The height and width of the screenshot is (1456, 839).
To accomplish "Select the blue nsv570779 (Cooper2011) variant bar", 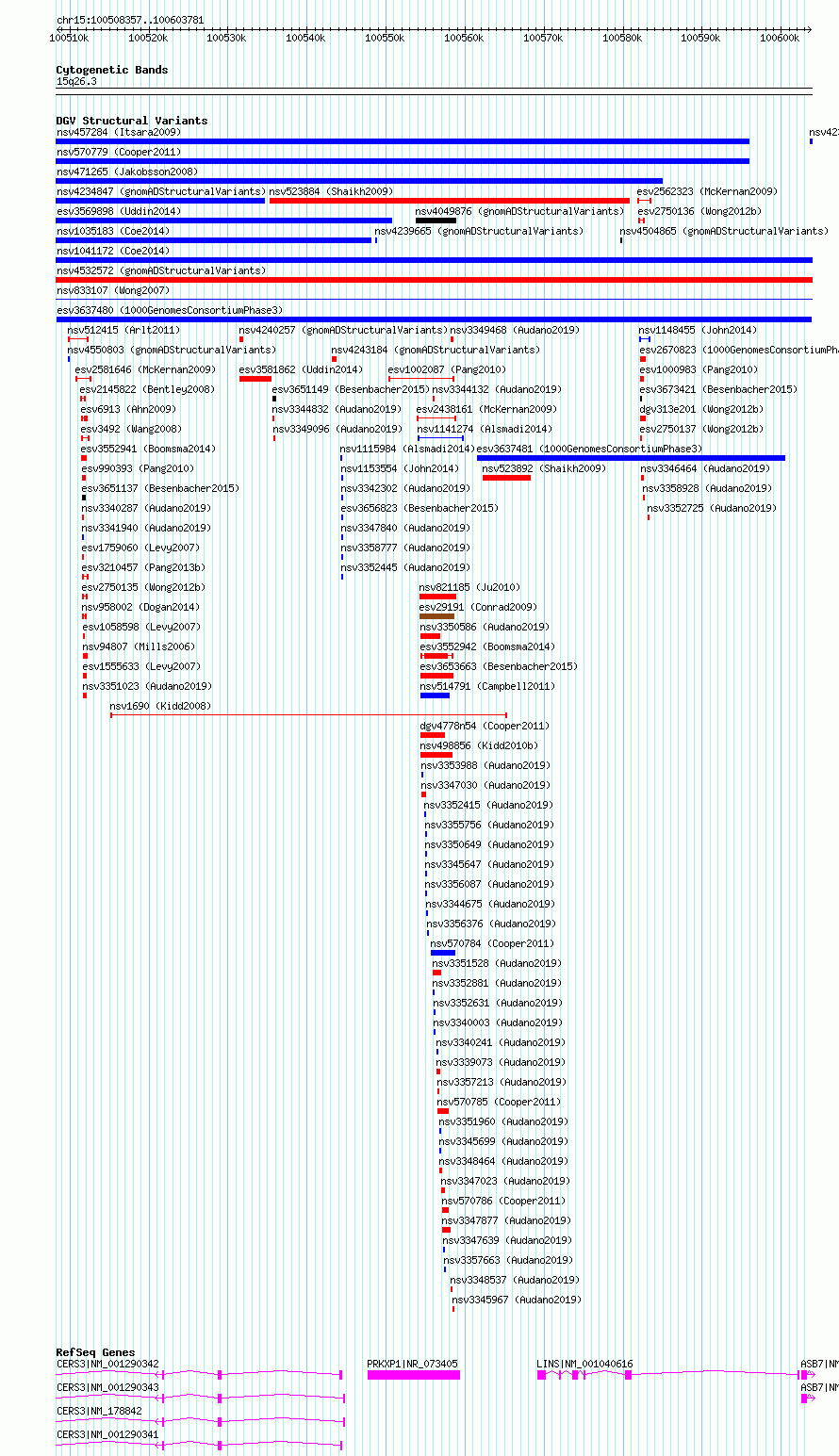I will [403, 161].
